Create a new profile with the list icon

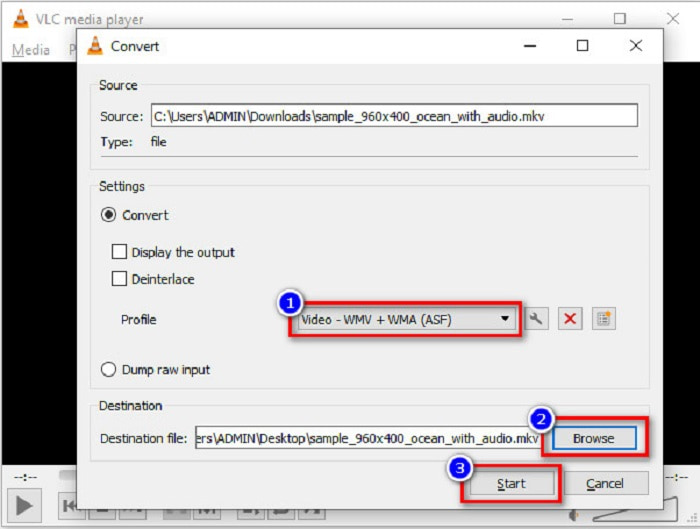tap(604, 319)
